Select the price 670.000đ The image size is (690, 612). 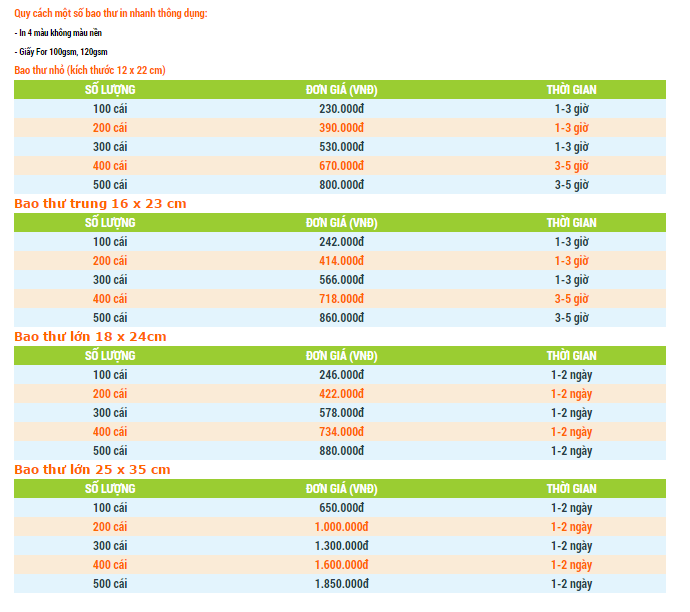click(342, 166)
